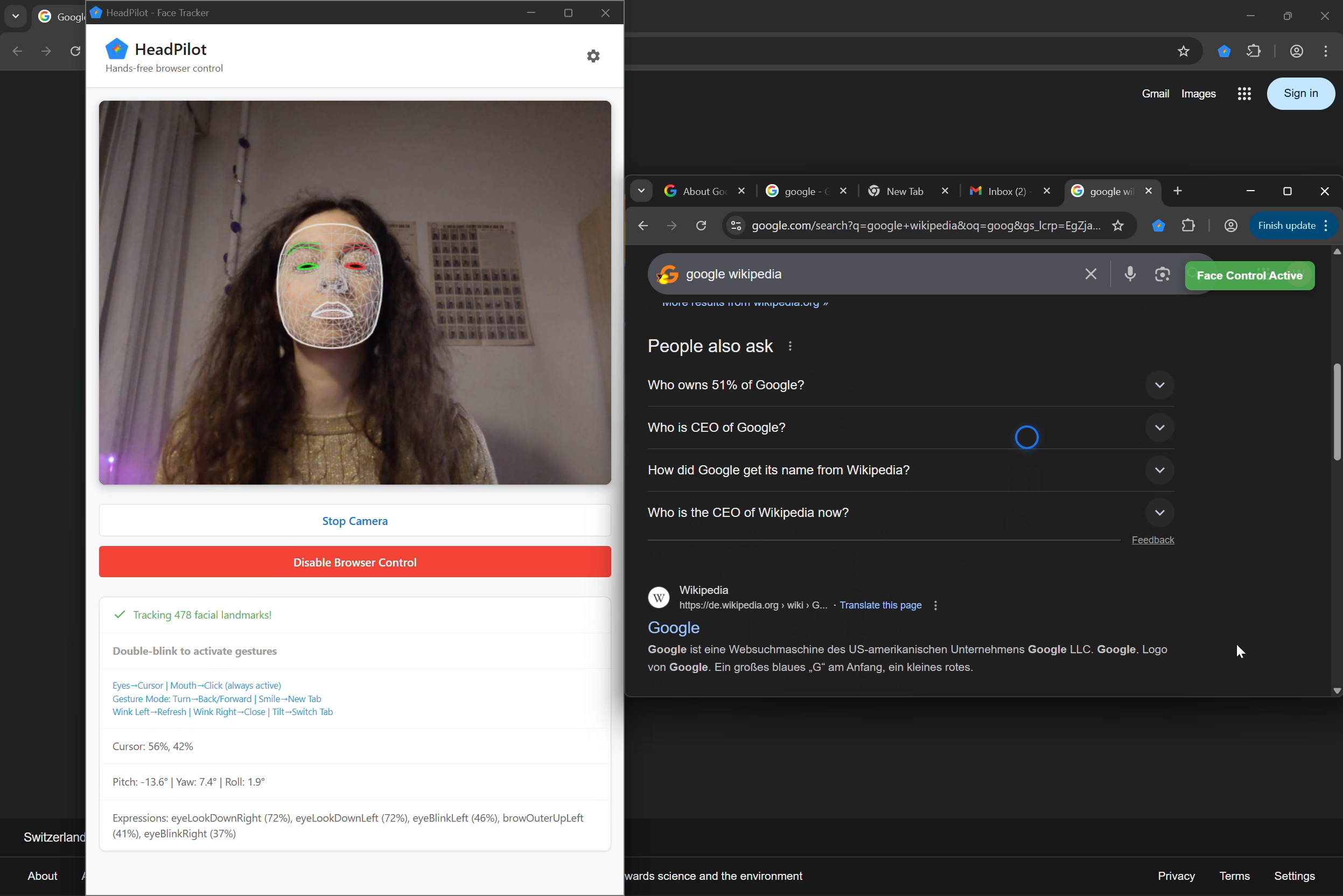View site information icon in address bar
Image resolution: width=1343 pixels, height=896 pixels.
coord(736,226)
